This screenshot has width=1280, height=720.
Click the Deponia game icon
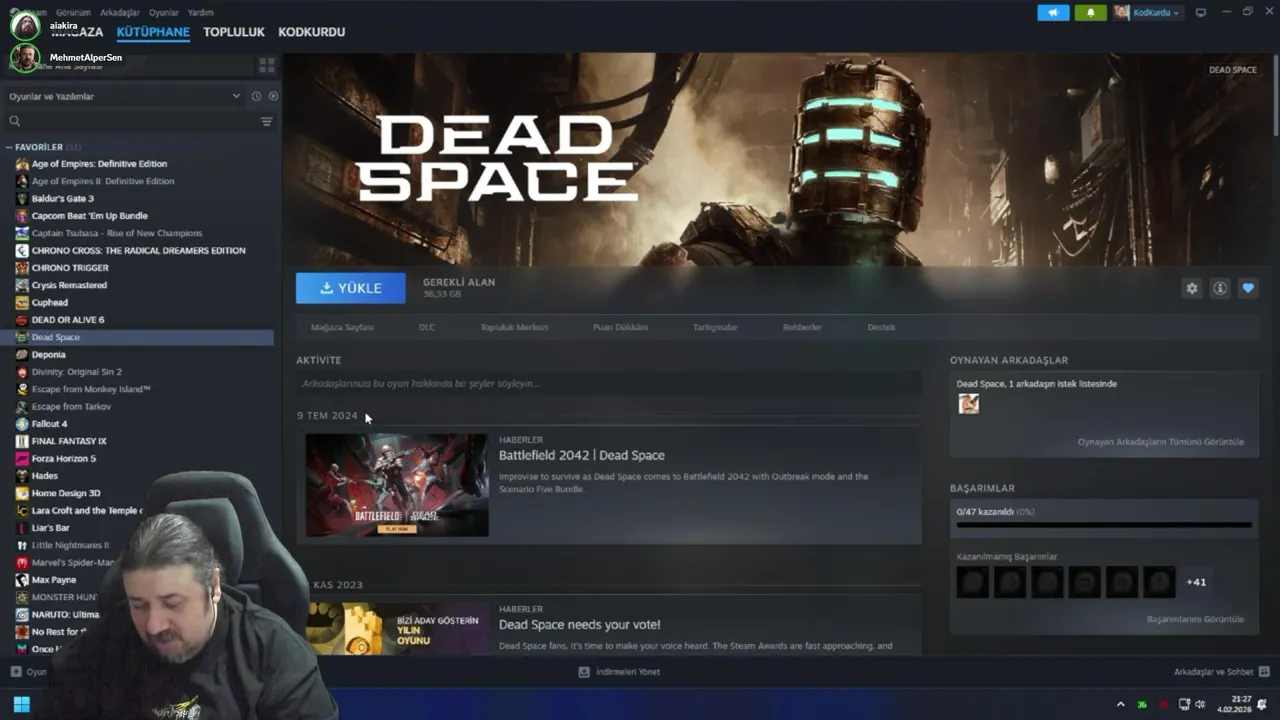(22, 354)
